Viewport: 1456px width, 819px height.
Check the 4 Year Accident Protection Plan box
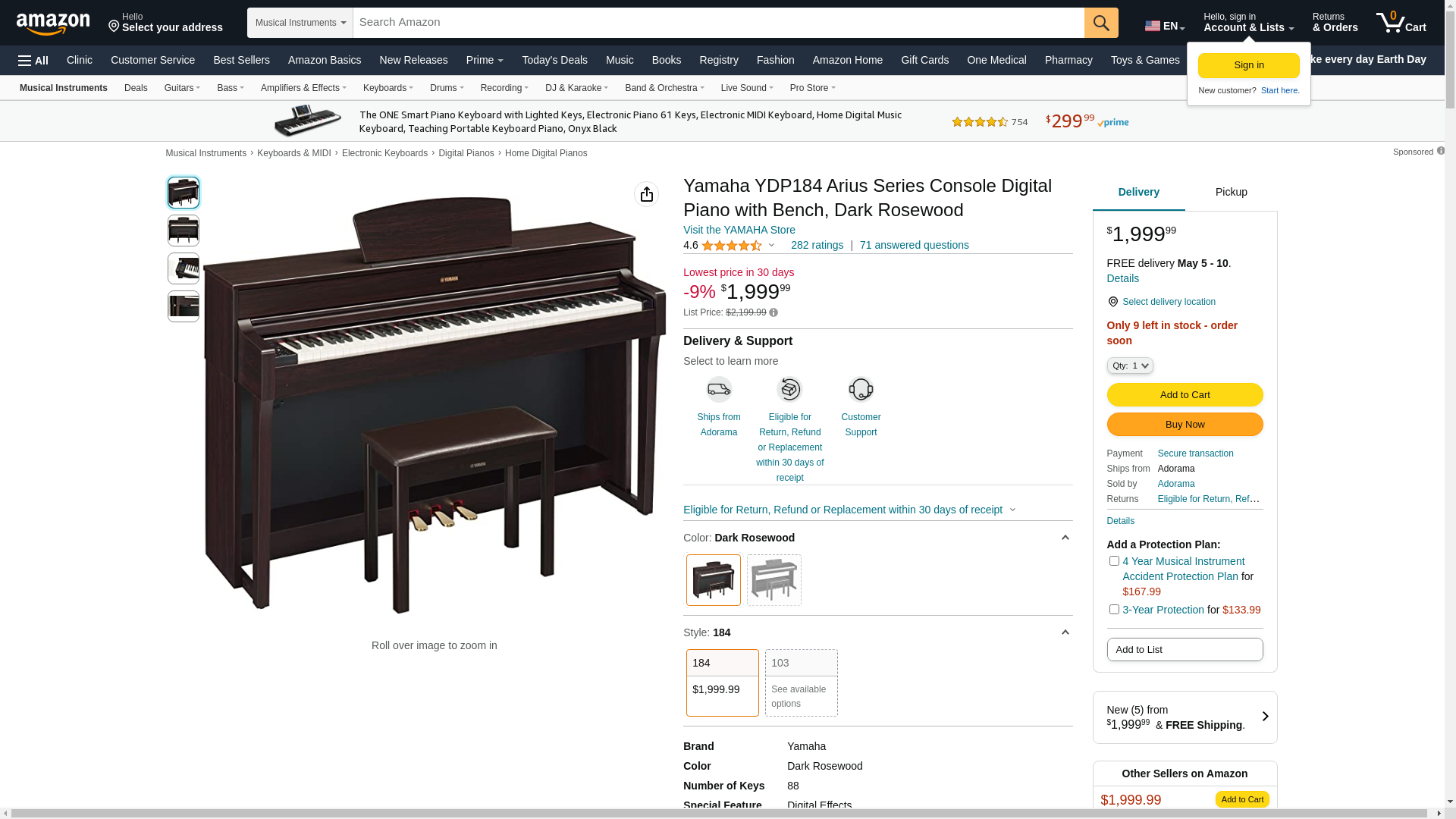(1114, 561)
